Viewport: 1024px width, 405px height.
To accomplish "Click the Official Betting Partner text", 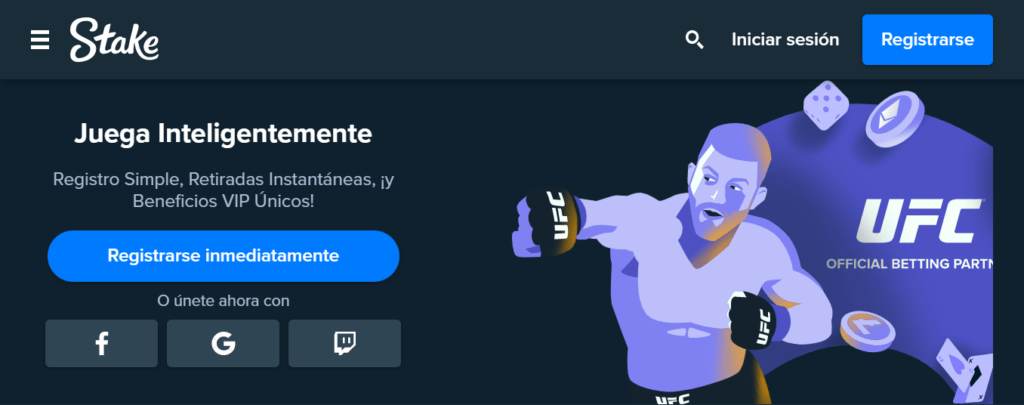I will 910,265.
